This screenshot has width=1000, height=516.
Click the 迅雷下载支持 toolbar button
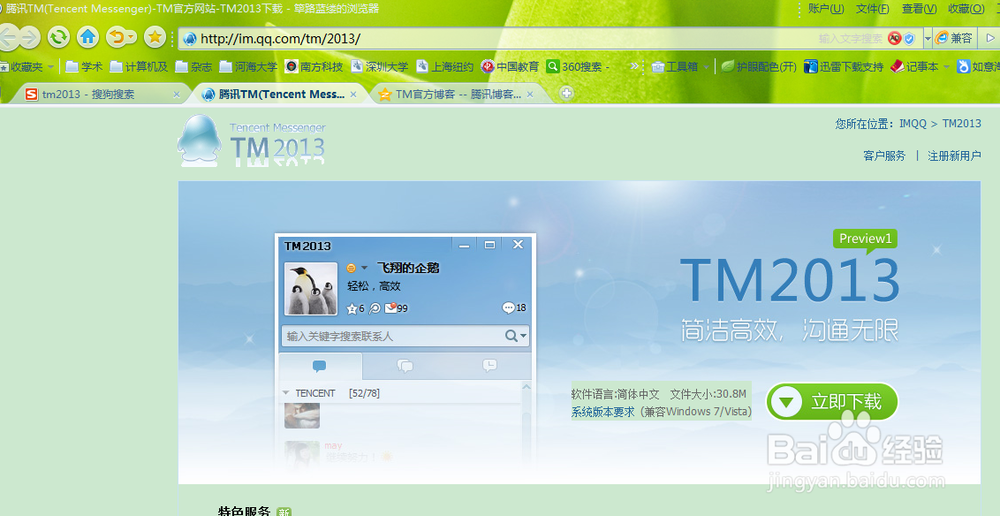[x=844, y=66]
